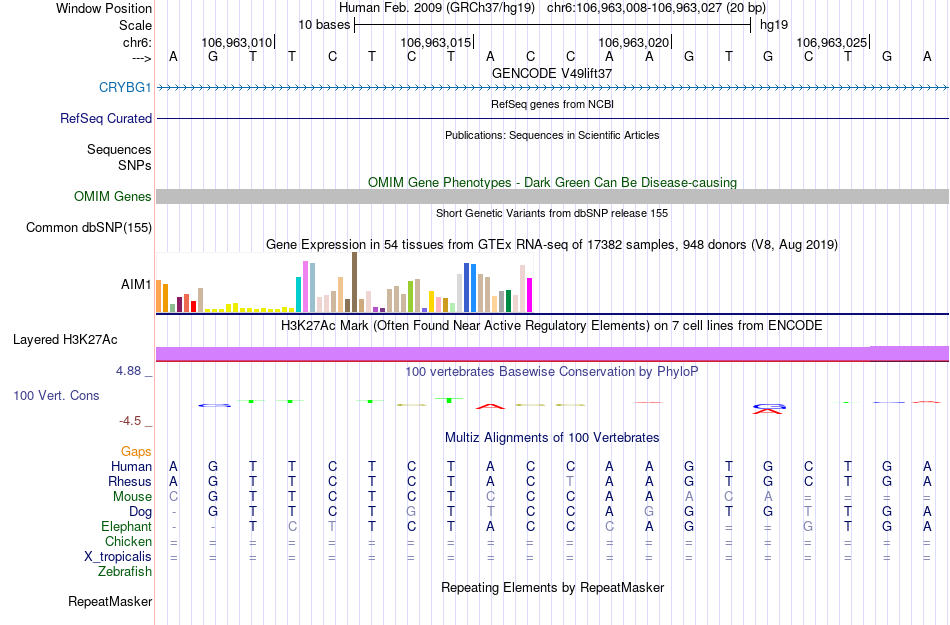Image resolution: width=950 pixels, height=625 pixels.
Task: Click the RefSeq Curated intron line
Action: [x=553, y=118]
